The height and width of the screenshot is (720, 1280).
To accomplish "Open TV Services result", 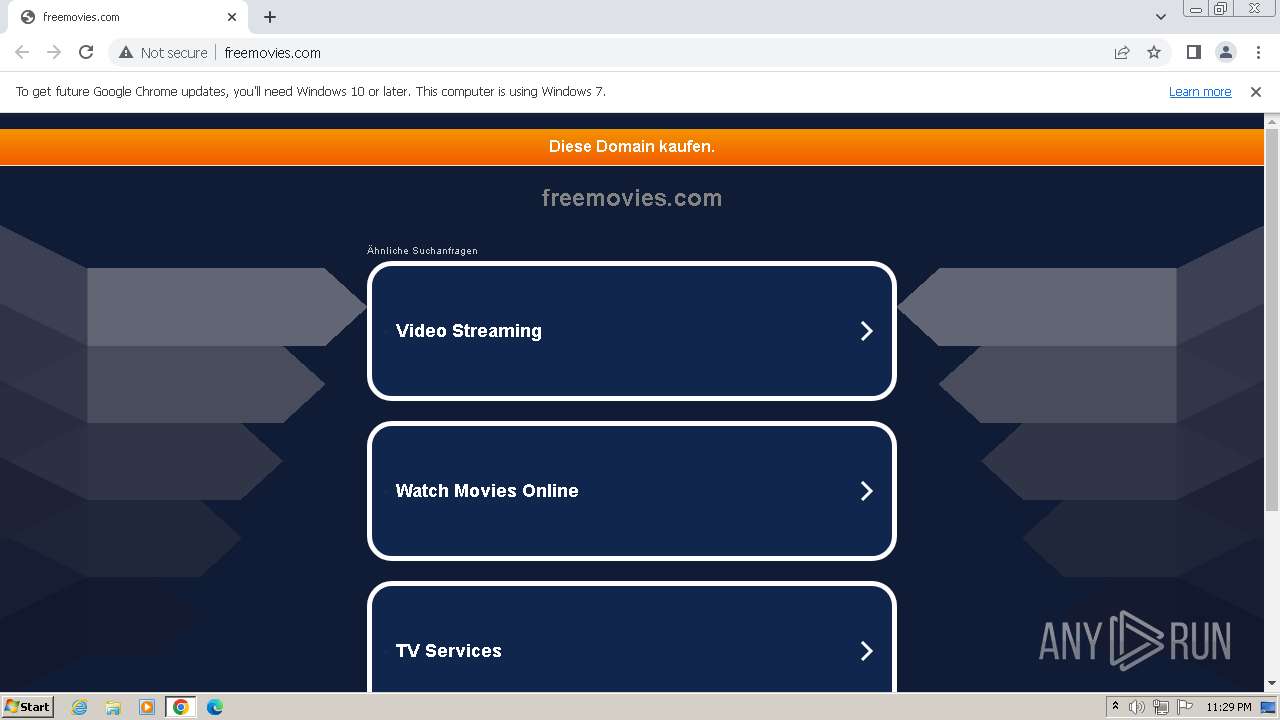I will click(632, 638).
